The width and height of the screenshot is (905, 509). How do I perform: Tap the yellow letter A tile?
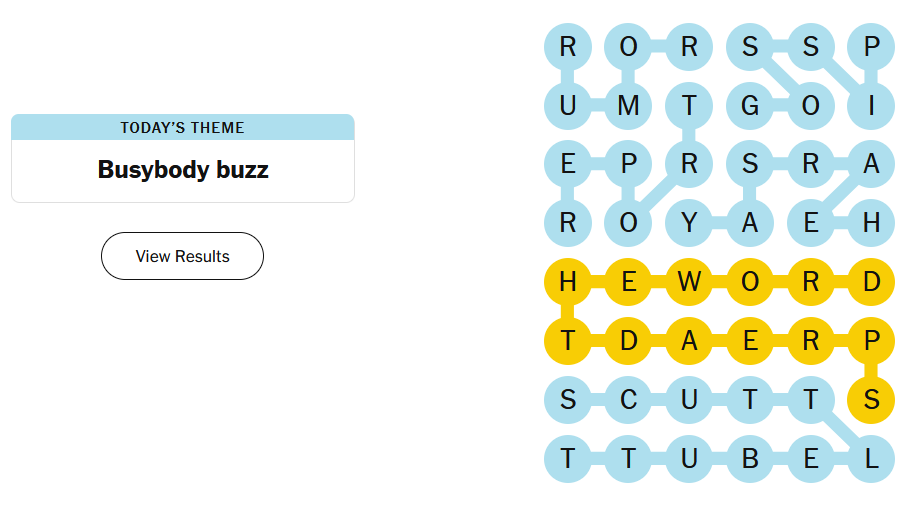[689, 341]
